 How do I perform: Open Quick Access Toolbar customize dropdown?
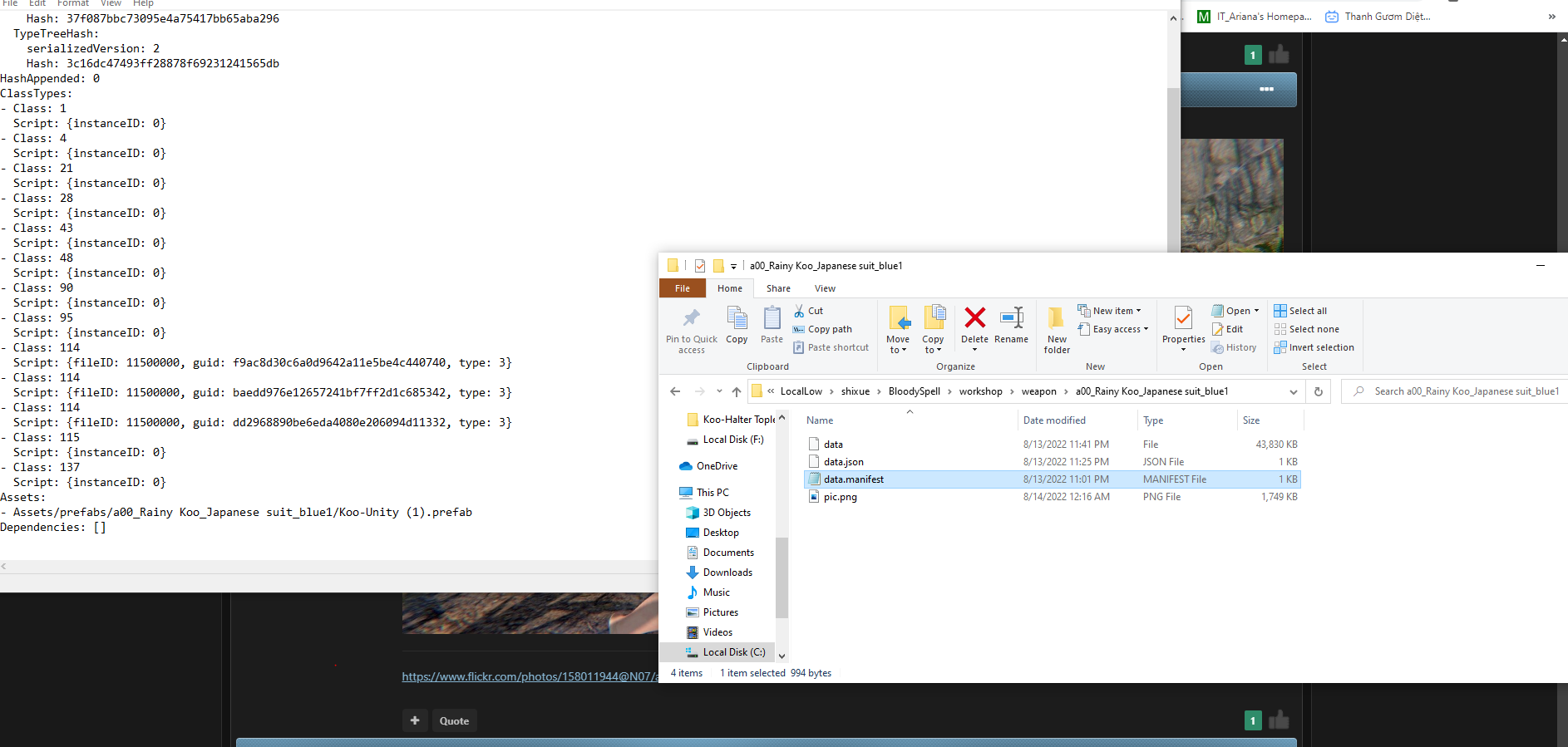tap(733, 267)
